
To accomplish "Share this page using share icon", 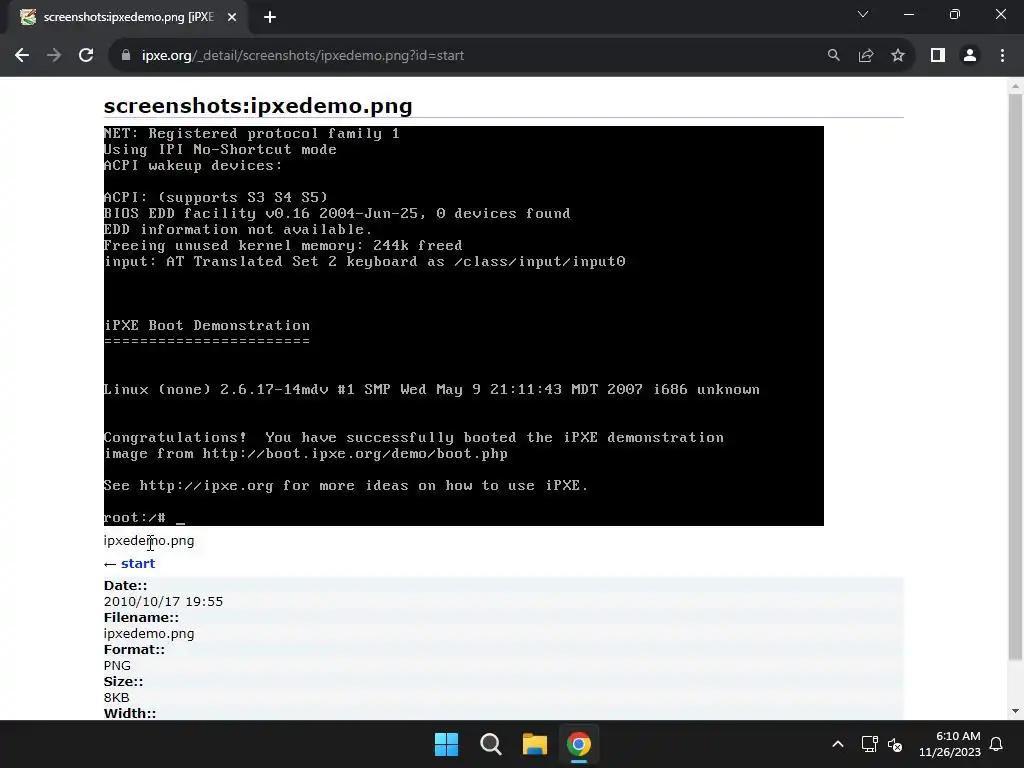I will [866, 56].
